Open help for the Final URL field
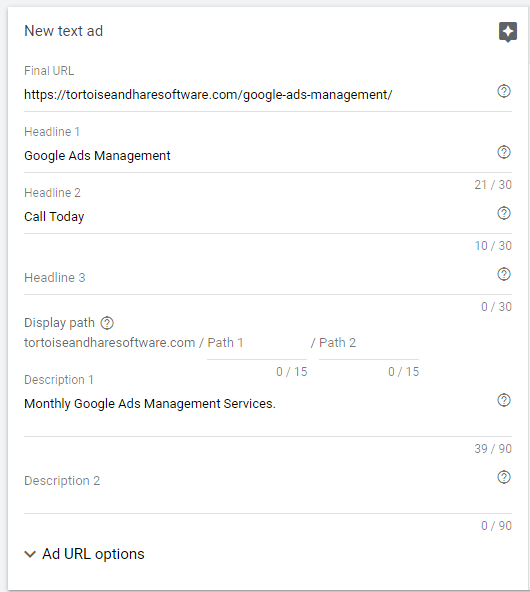 click(504, 91)
